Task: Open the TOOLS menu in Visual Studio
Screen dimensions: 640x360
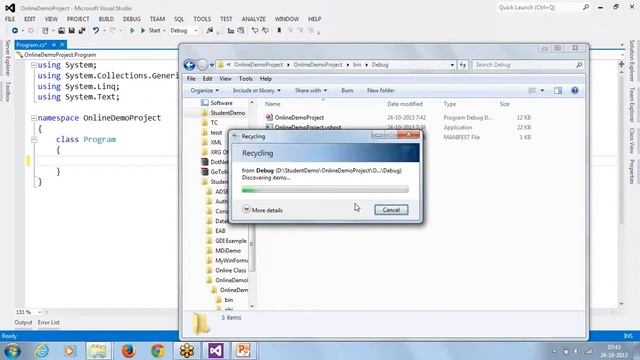Action: coord(202,19)
